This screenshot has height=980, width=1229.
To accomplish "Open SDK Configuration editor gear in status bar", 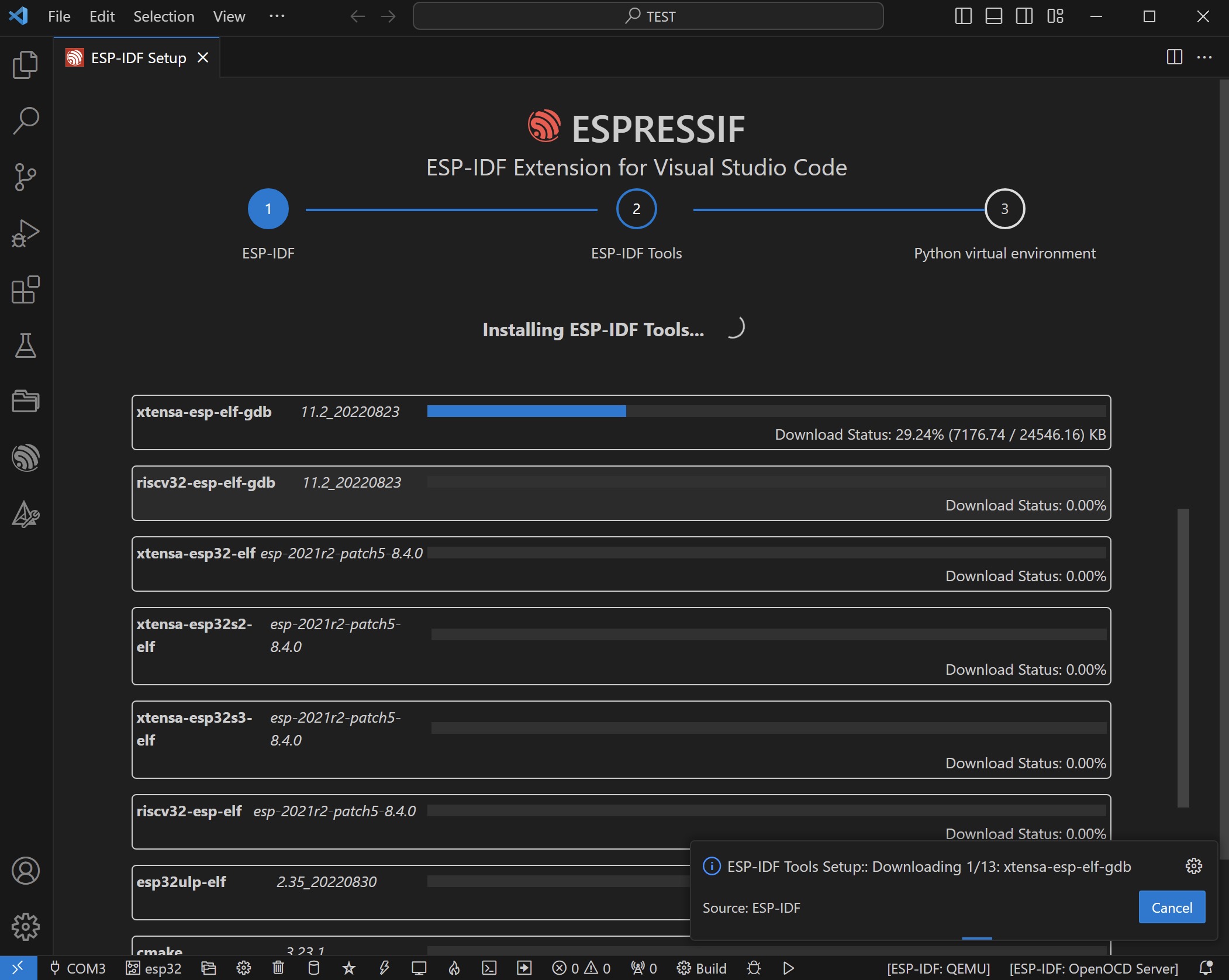I will click(244, 968).
